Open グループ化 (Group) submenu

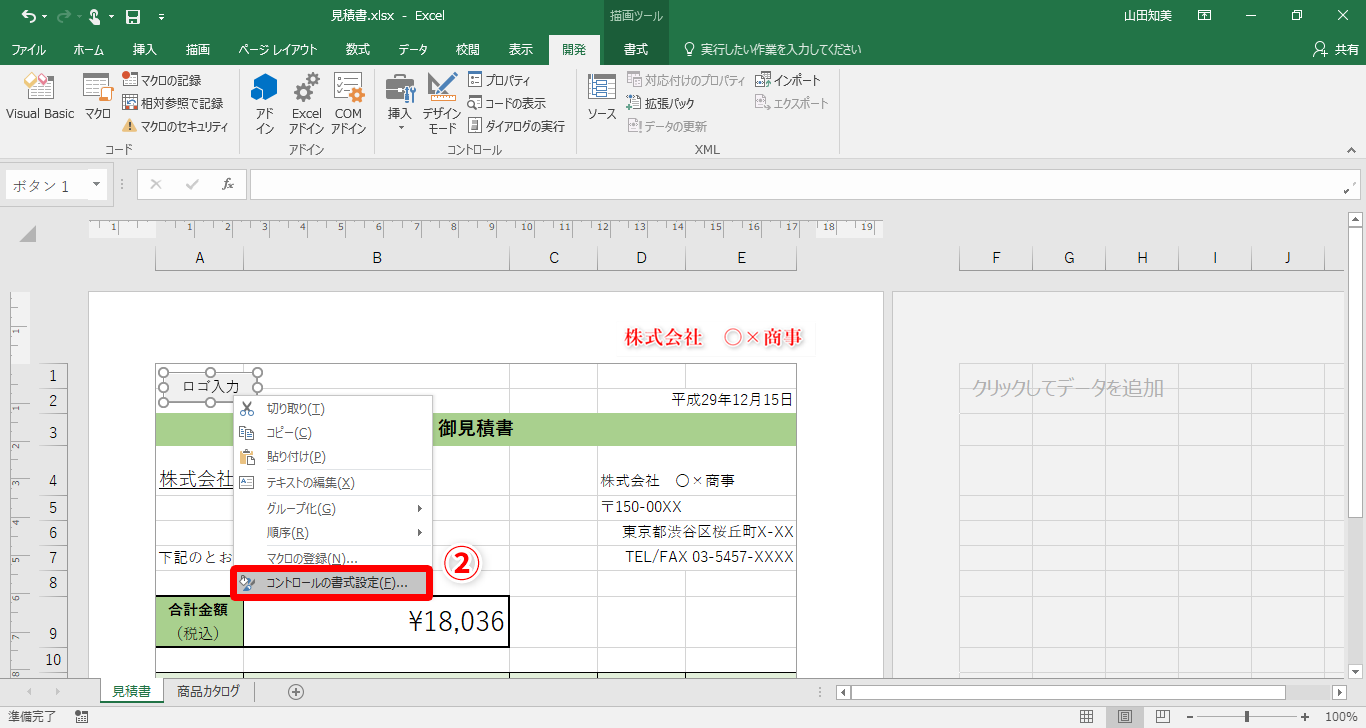click(x=332, y=508)
